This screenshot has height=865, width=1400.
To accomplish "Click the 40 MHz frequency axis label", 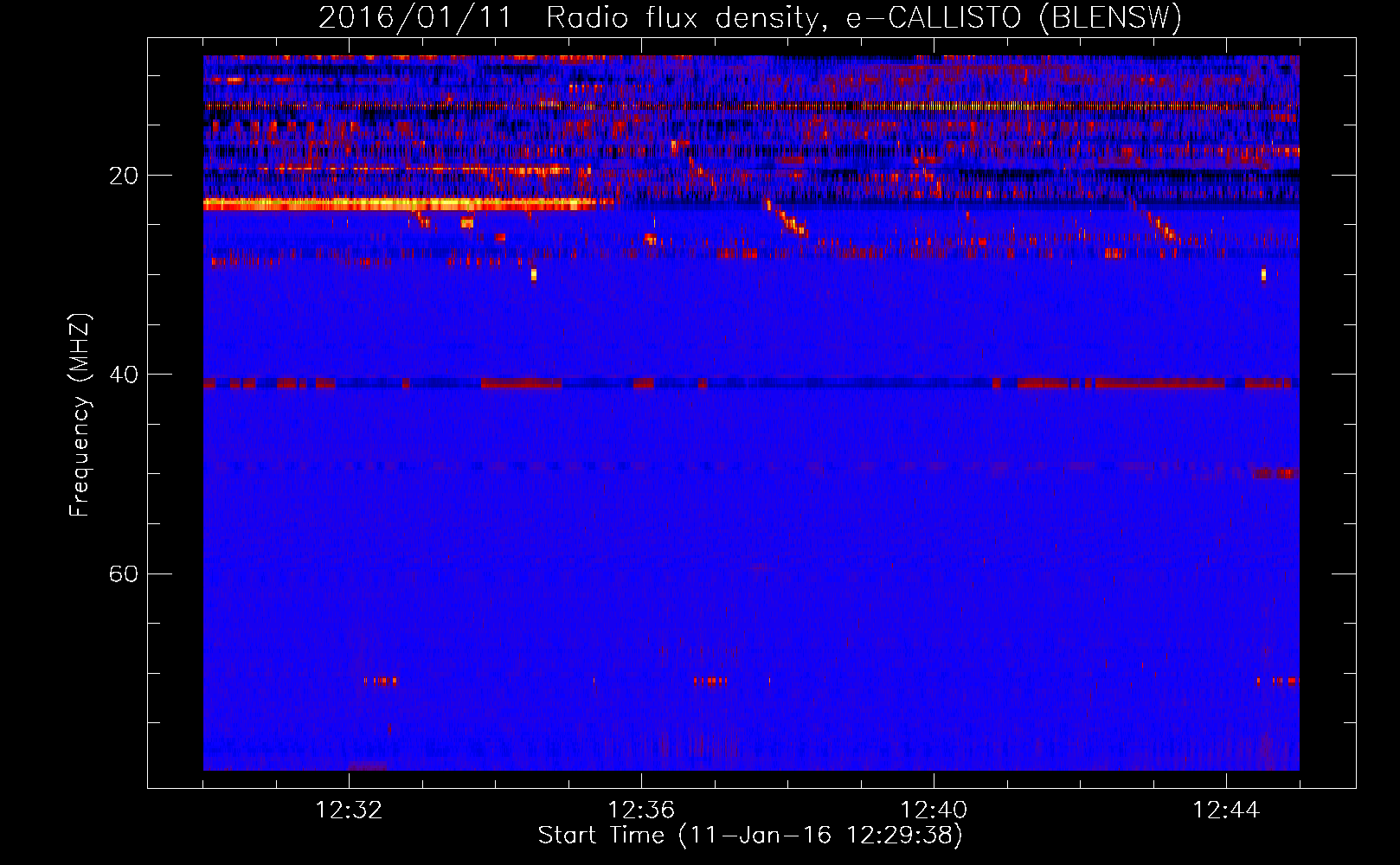I will pyautogui.click(x=124, y=375).
